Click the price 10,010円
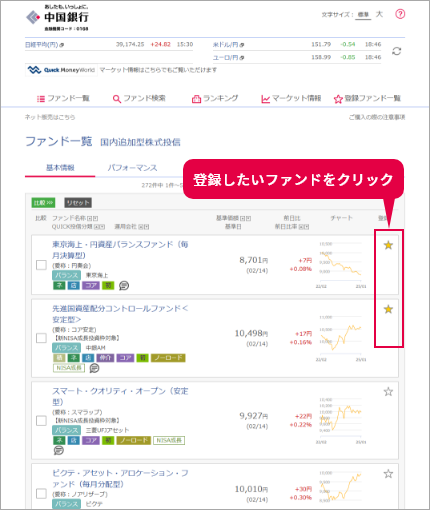Screen dimensions: 430x510 click(x=252, y=489)
